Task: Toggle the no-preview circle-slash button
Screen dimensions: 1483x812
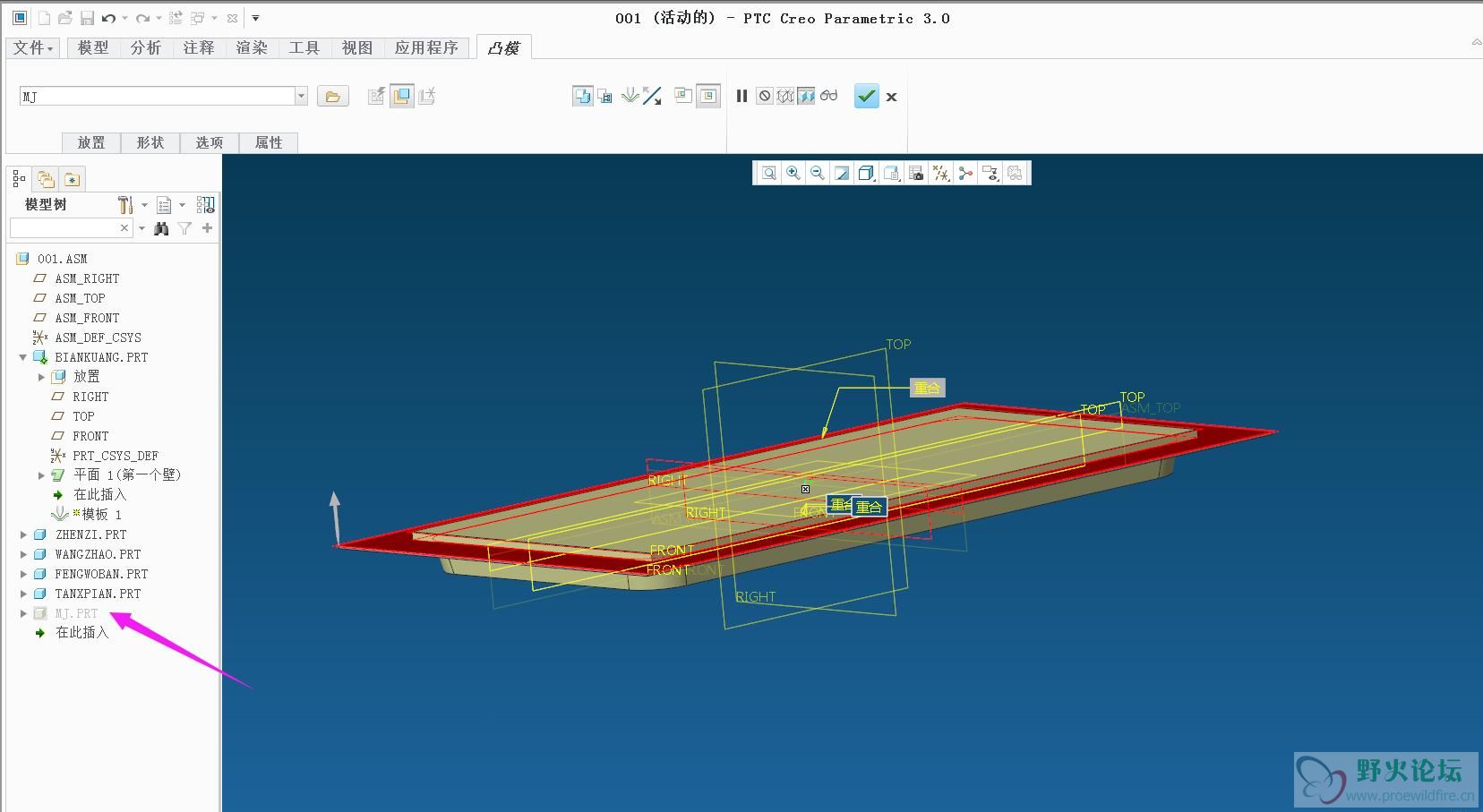Action: coord(764,96)
